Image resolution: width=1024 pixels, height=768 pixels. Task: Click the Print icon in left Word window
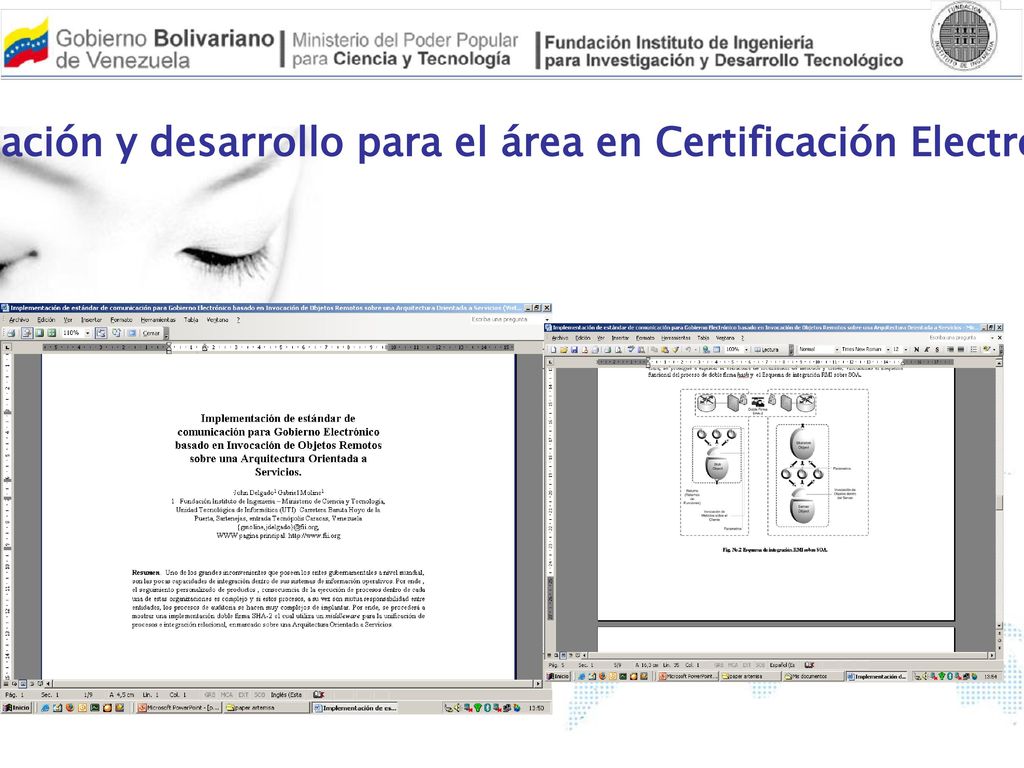tap(11, 332)
